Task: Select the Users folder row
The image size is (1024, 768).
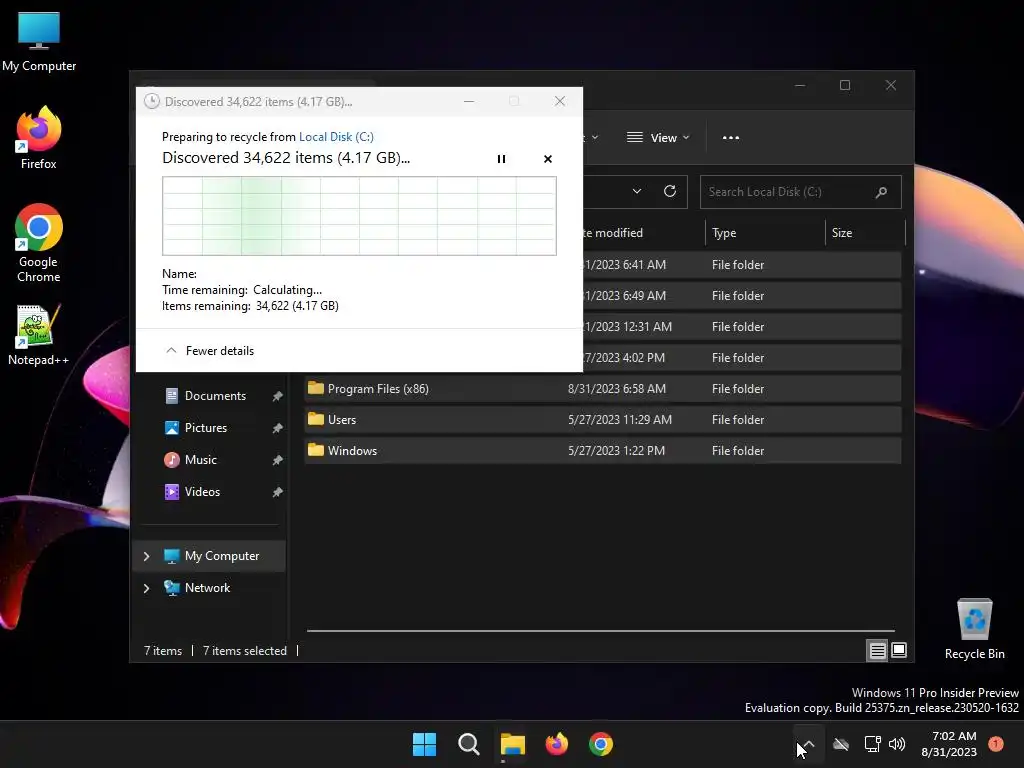Action: [603, 420]
